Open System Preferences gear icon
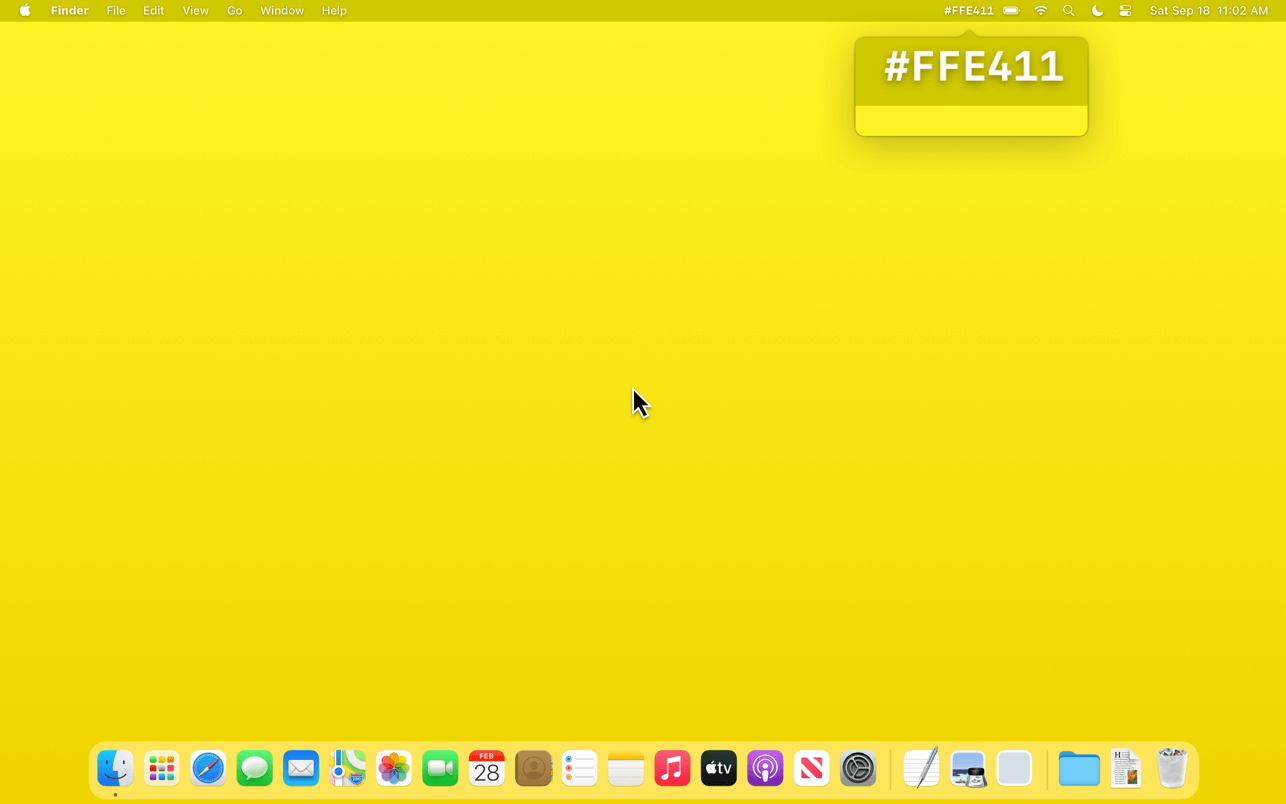 point(858,768)
